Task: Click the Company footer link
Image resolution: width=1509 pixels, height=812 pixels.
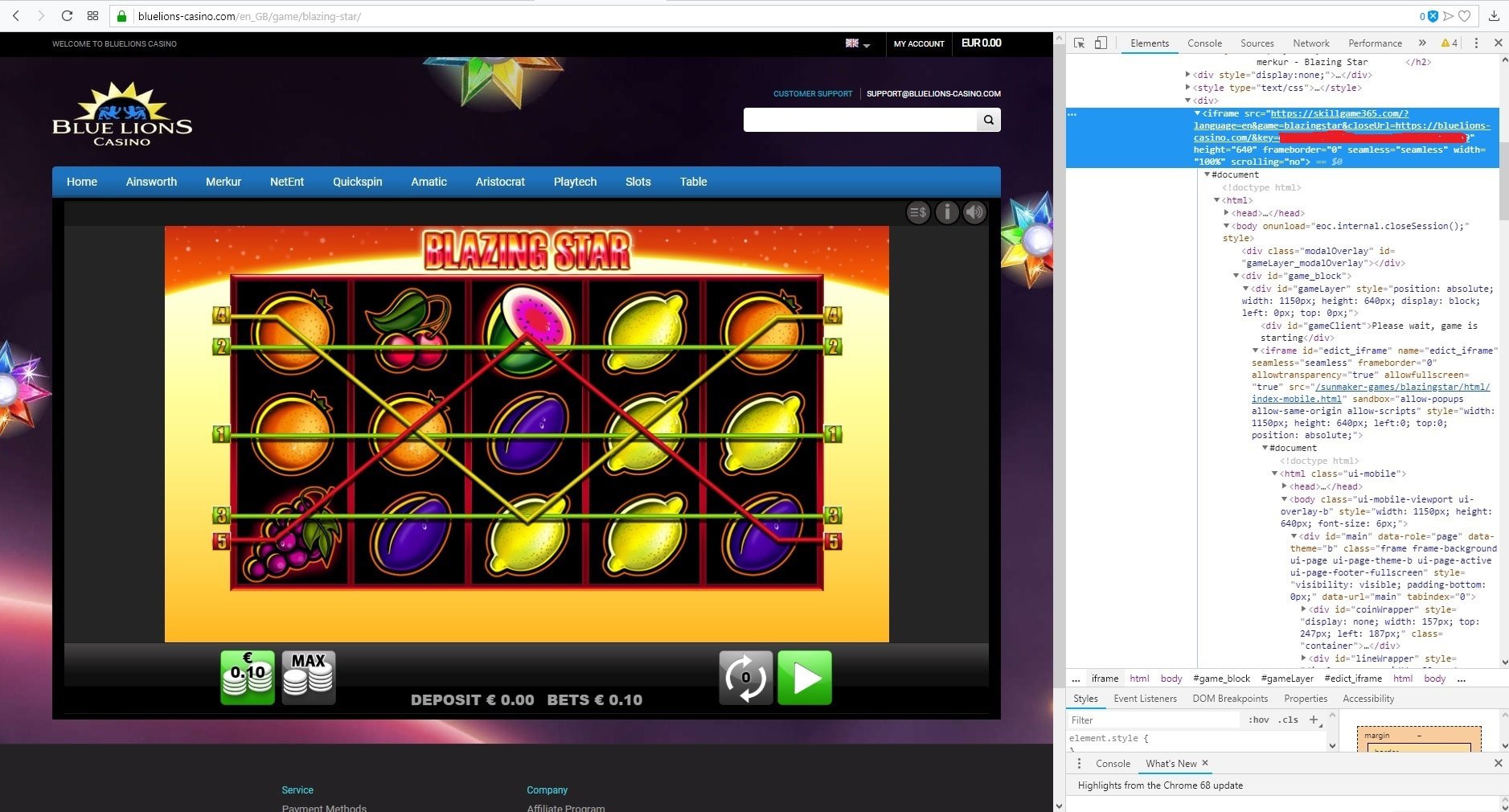Action: click(x=547, y=790)
